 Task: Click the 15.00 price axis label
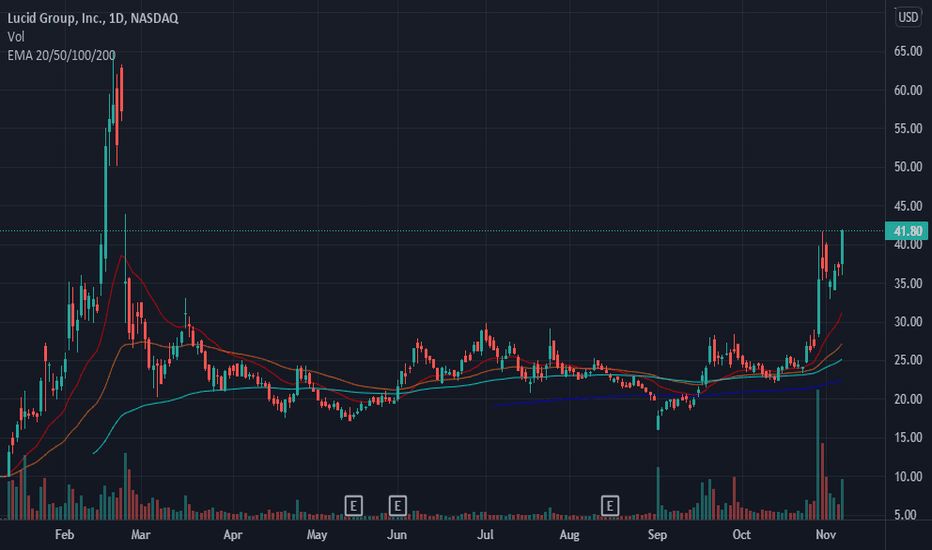[x=908, y=438]
